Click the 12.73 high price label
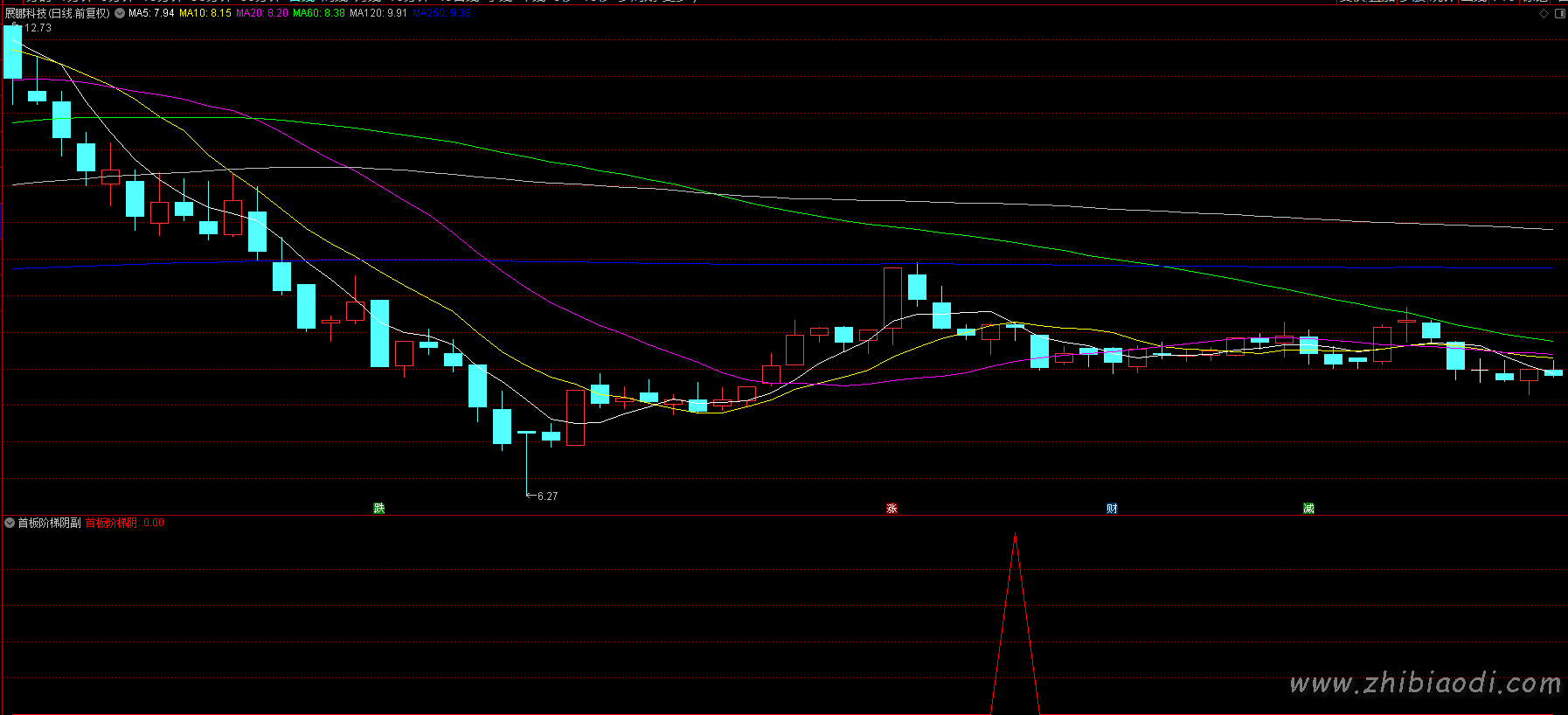This screenshot has height=715, width=1568. point(38,28)
